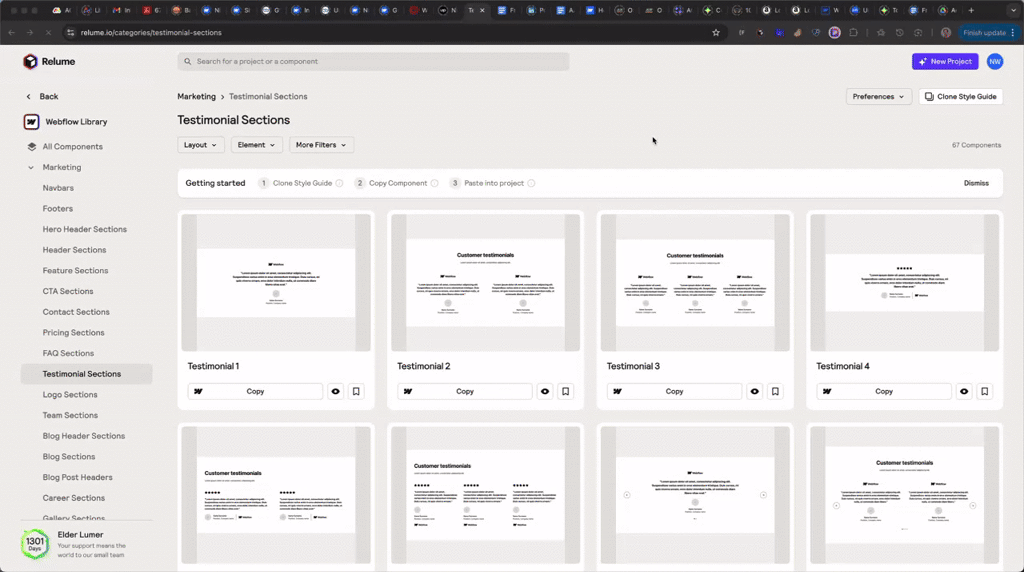Go to Hero Header Sections
This screenshot has height=572, width=1024.
click(84, 229)
